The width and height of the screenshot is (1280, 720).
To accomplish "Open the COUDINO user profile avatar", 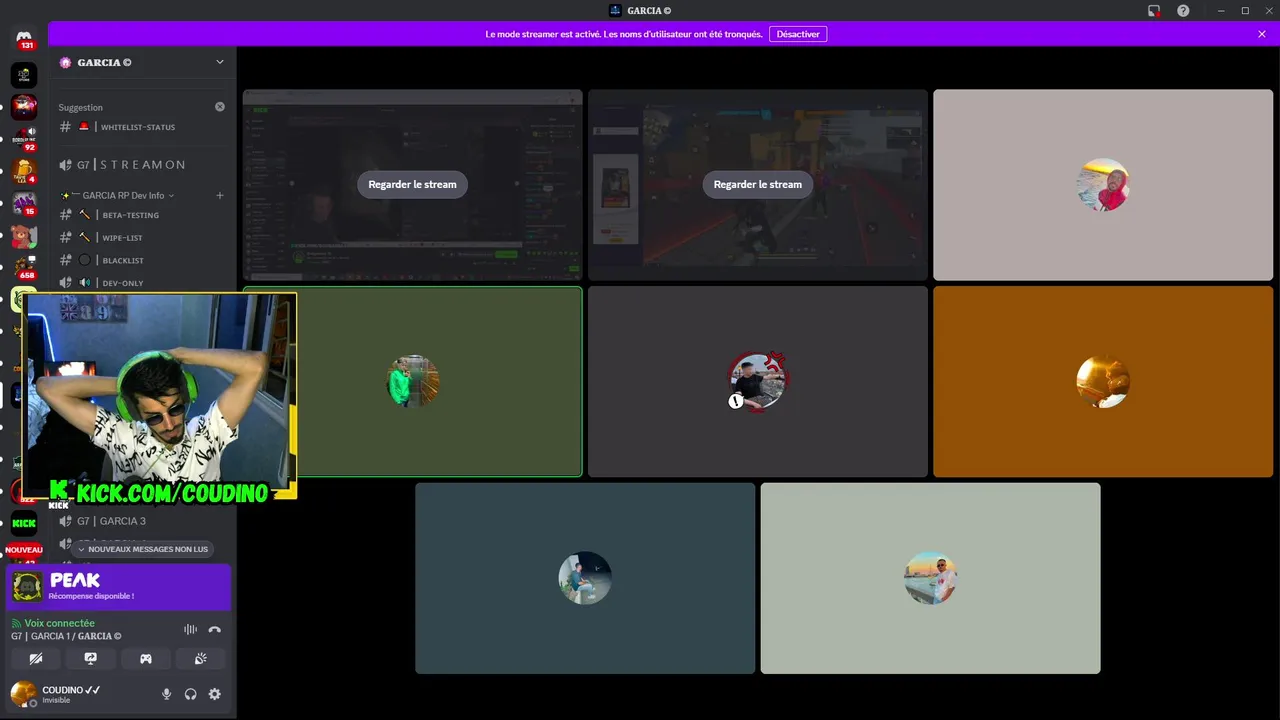I will pyautogui.click(x=23, y=694).
